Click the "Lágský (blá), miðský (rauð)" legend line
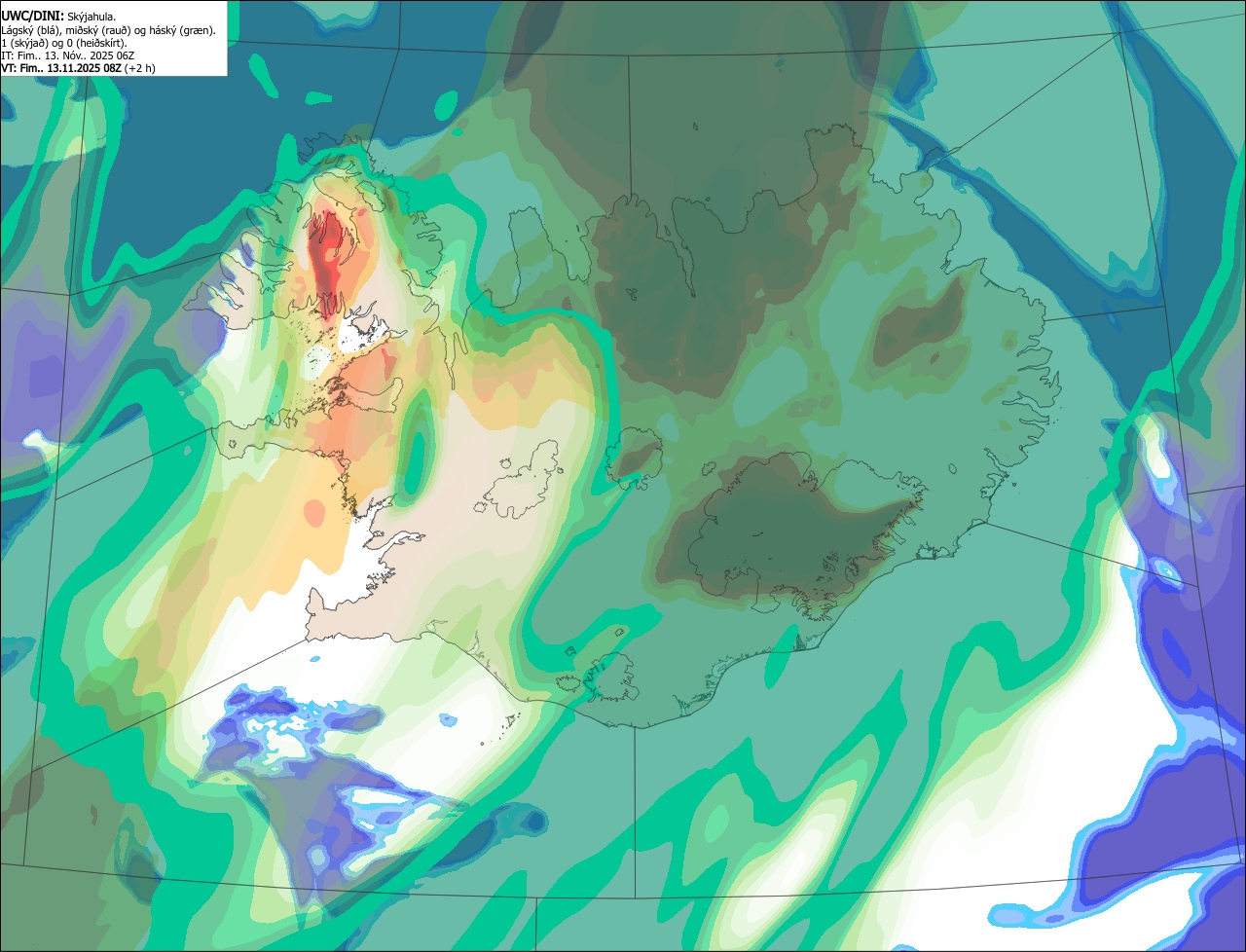This screenshot has width=1246, height=952. [109, 30]
